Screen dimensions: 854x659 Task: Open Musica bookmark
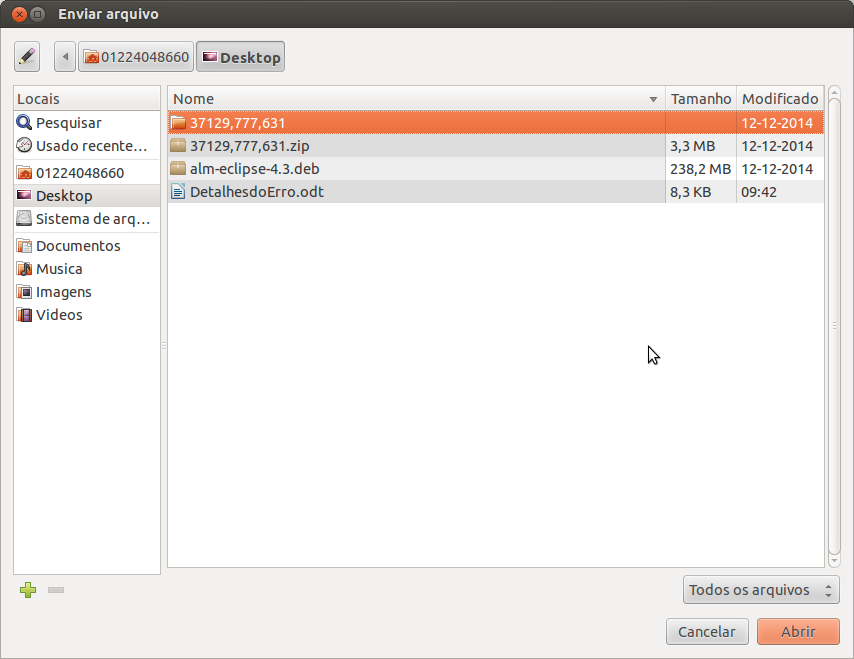(x=87, y=269)
